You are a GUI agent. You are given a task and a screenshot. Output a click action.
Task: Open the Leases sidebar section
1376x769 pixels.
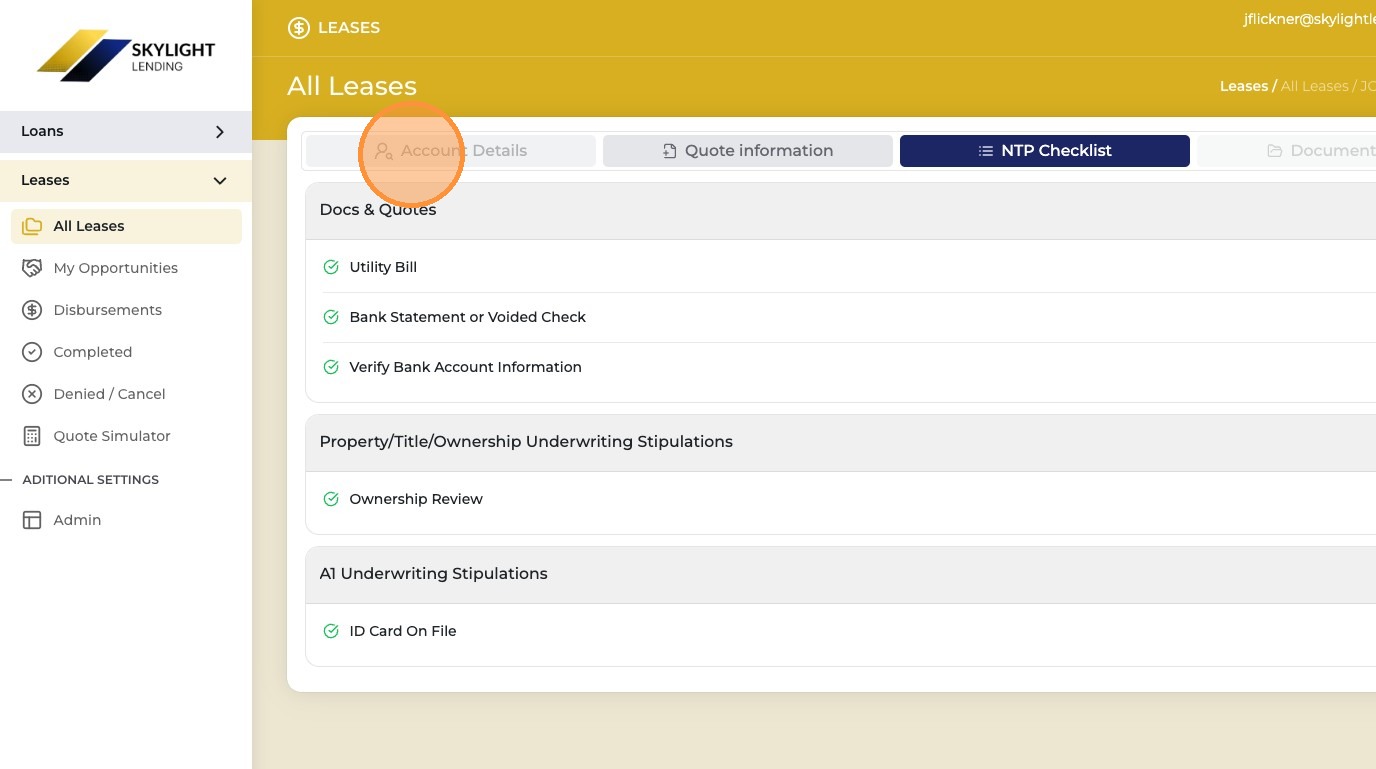point(126,181)
